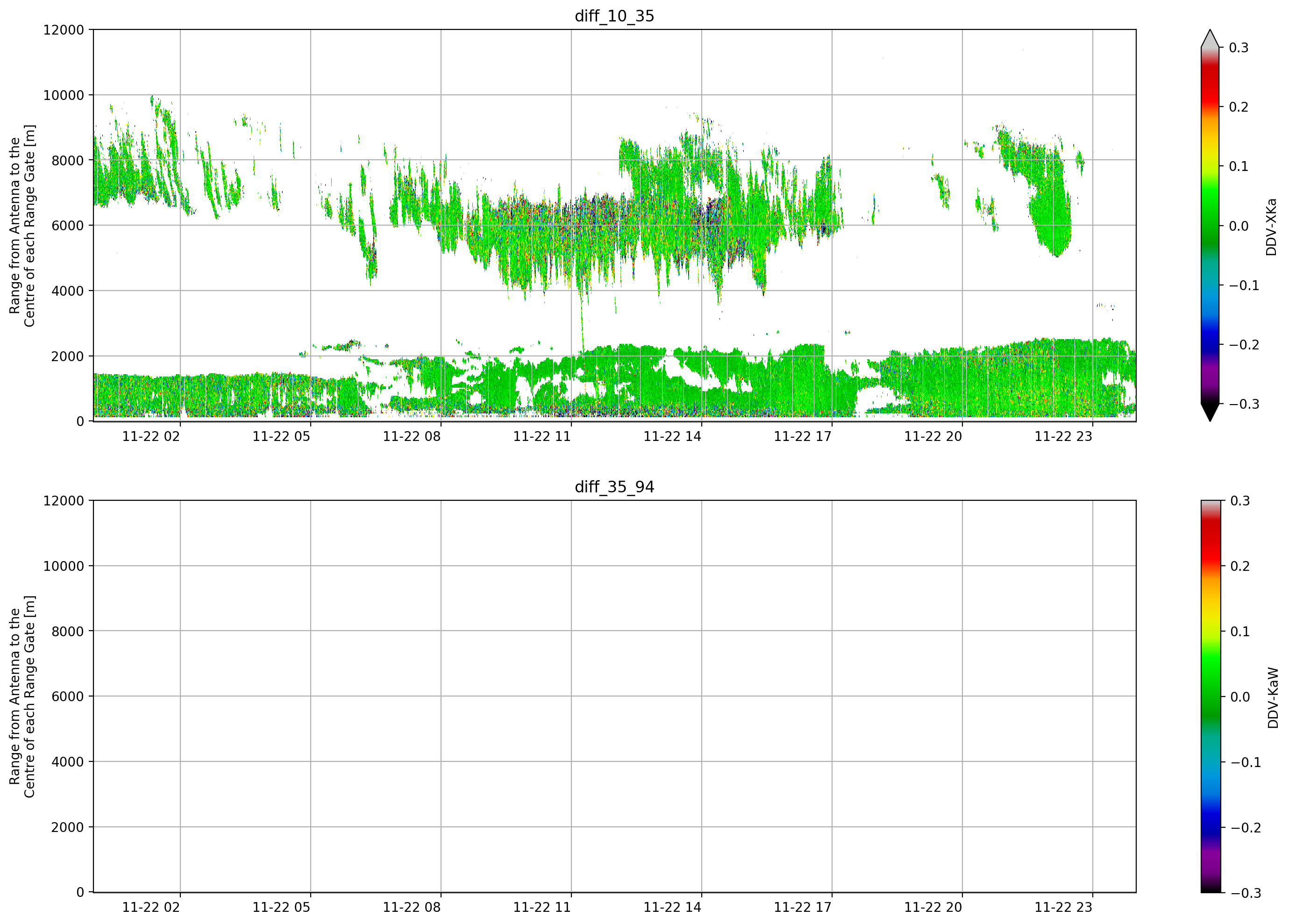Click the 11-22 23 time label under diff_10_35

pyautogui.click(x=1063, y=436)
